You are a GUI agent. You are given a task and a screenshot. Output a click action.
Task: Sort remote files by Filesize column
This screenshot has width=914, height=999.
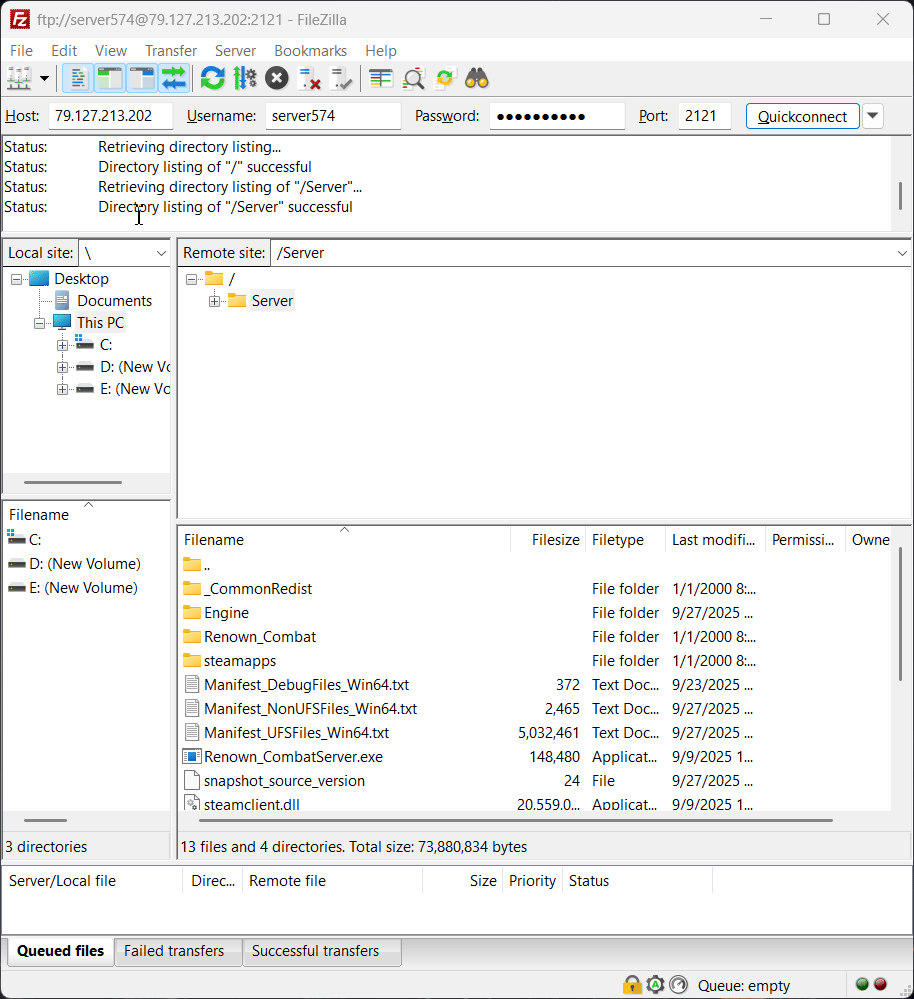(x=555, y=540)
